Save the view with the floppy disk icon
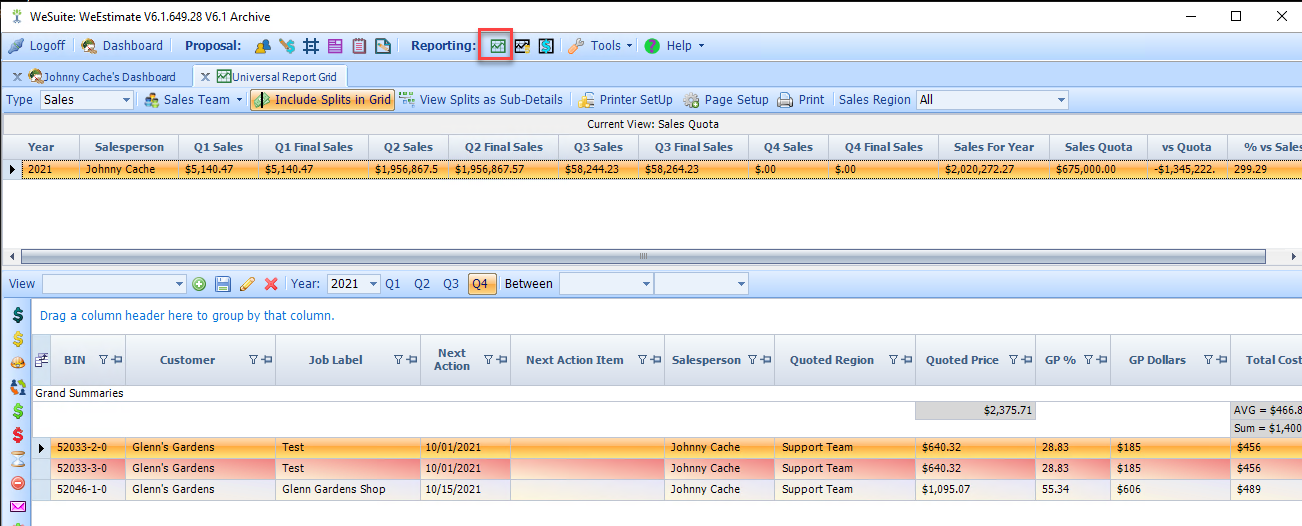Viewport: 1302px width, 526px height. pyautogui.click(x=223, y=284)
